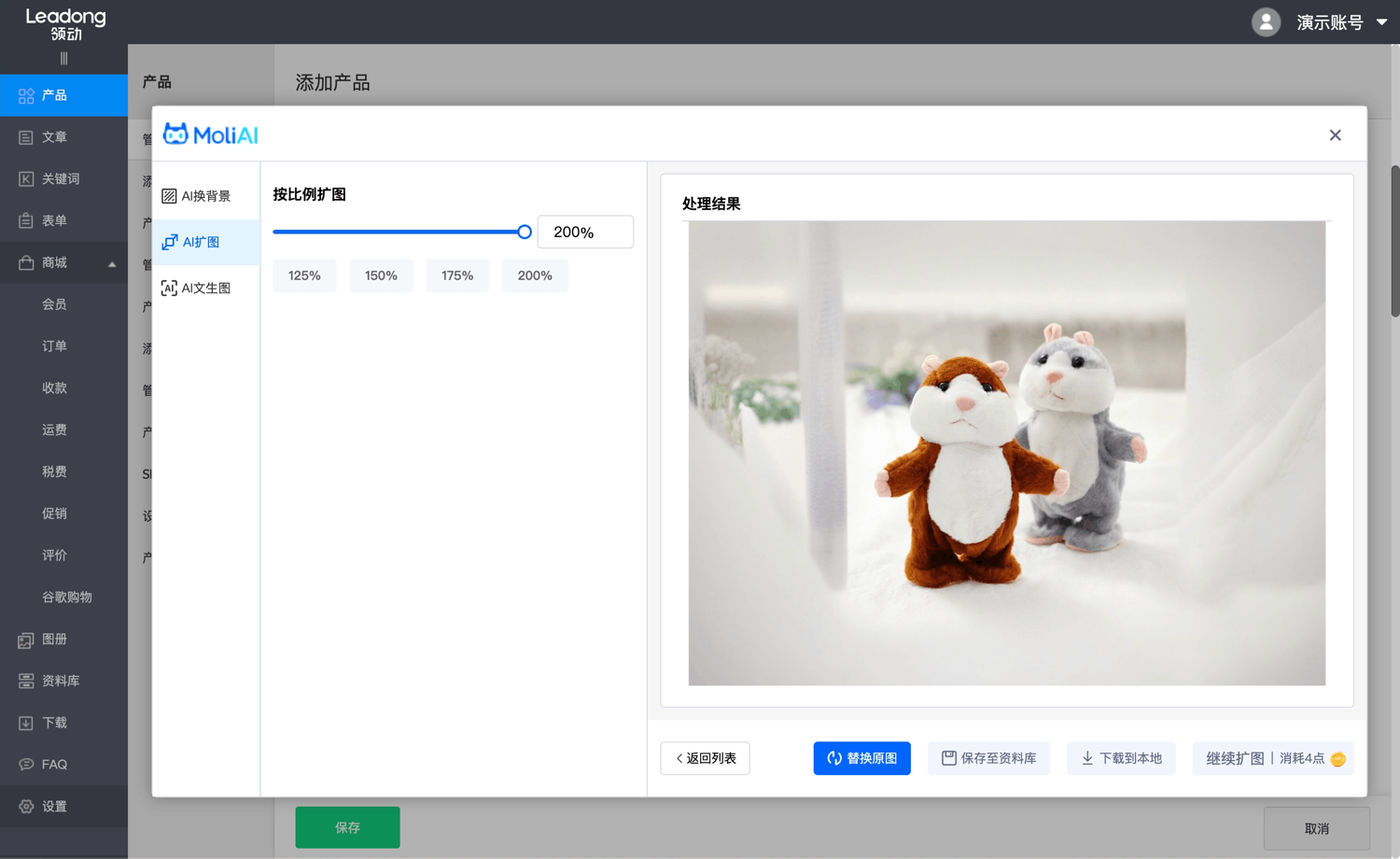Click the 200% percentage input field

point(585,232)
